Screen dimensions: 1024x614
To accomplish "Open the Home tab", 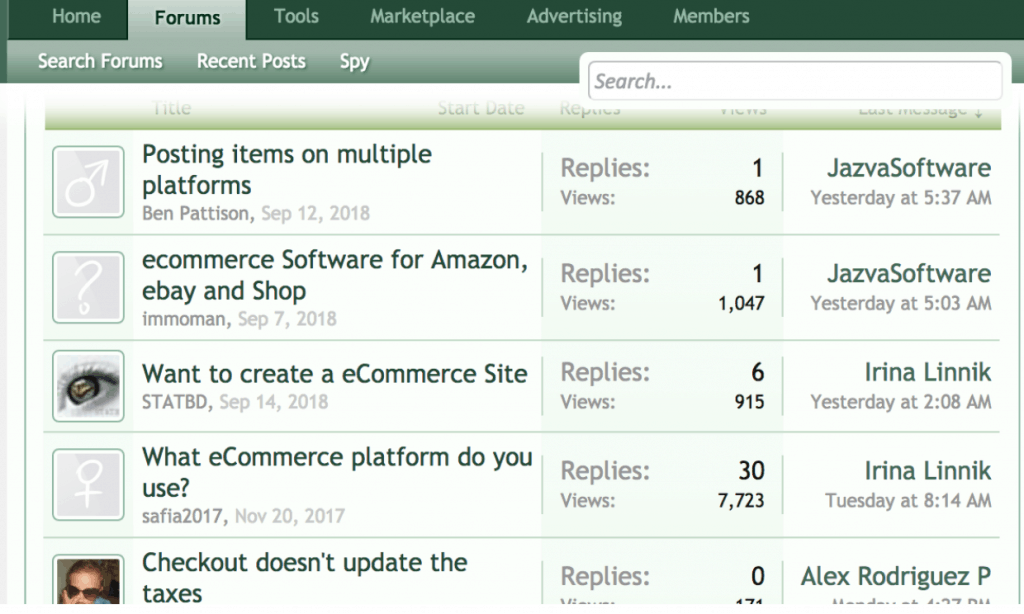I will click(x=76, y=17).
